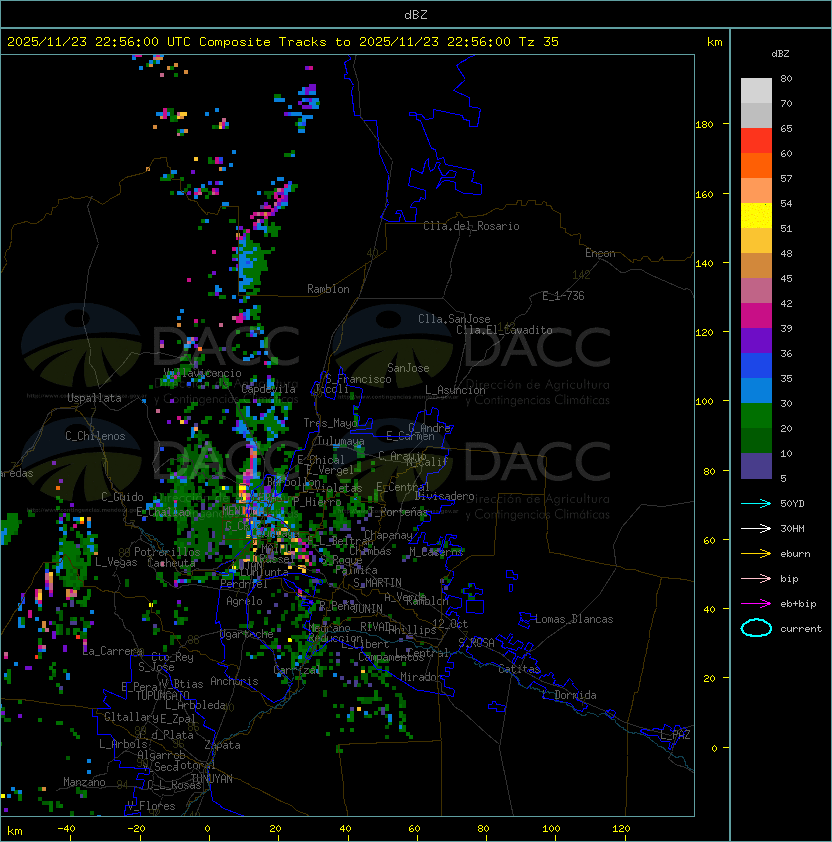Click the 'Potrerillos' map label
Image resolution: width=832 pixels, height=842 pixels.
(x=167, y=552)
